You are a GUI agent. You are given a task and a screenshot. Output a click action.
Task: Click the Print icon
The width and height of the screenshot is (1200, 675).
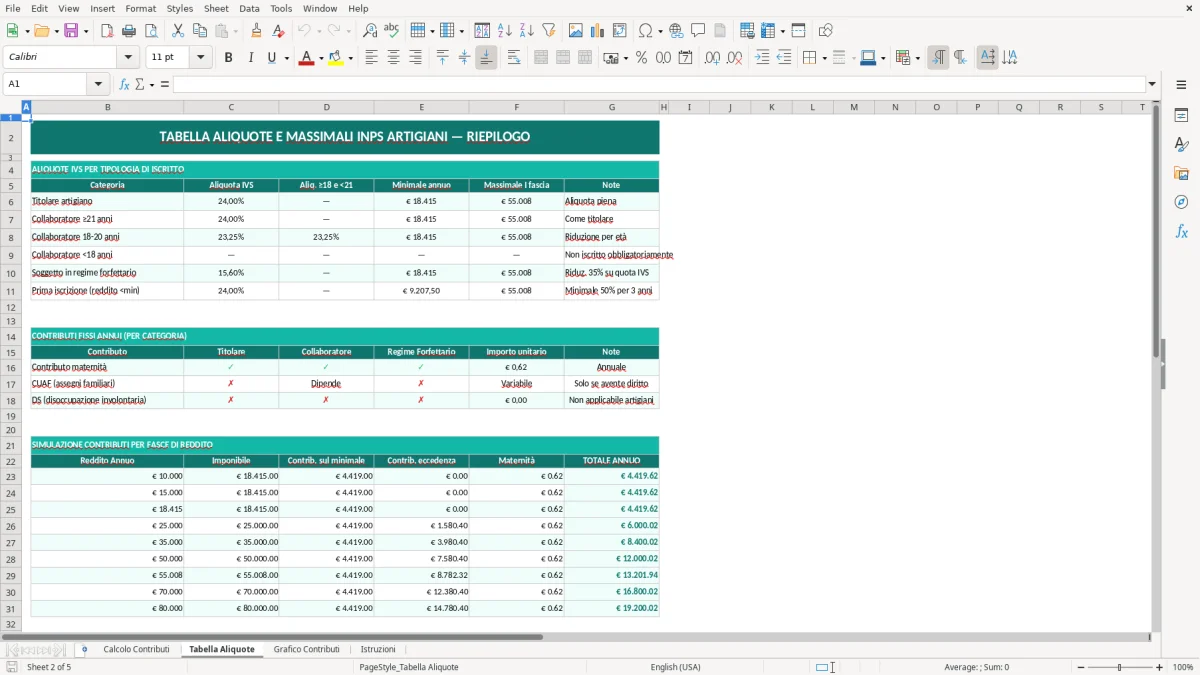(x=129, y=31)
